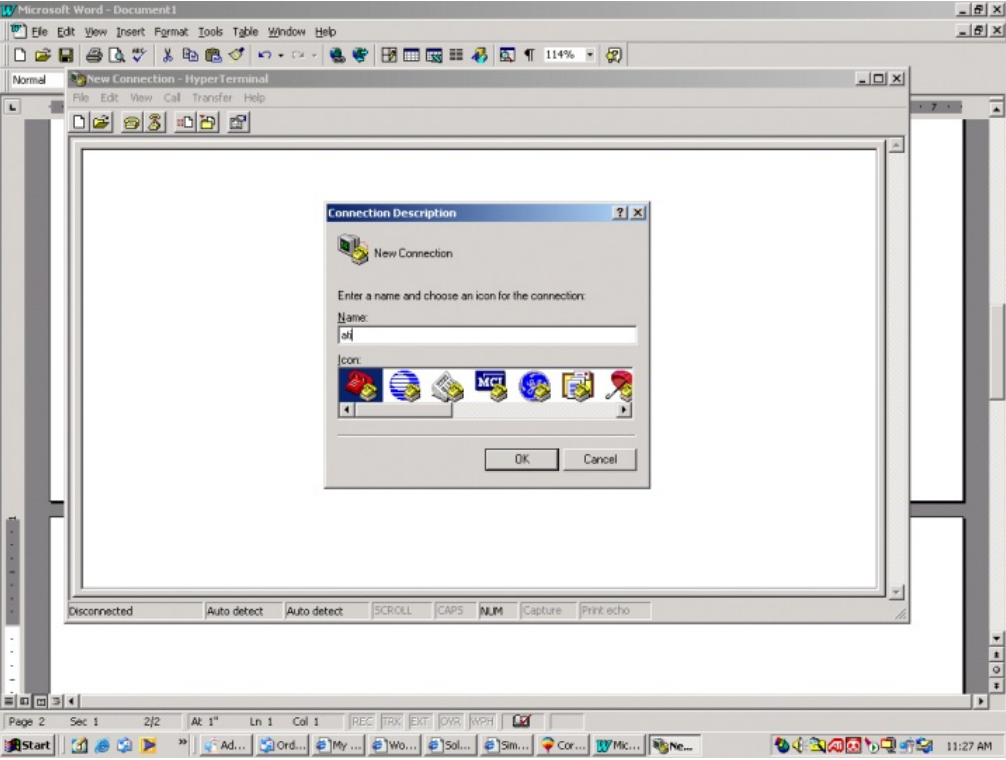Open the Word Format menu

click(x=171, y=31)
